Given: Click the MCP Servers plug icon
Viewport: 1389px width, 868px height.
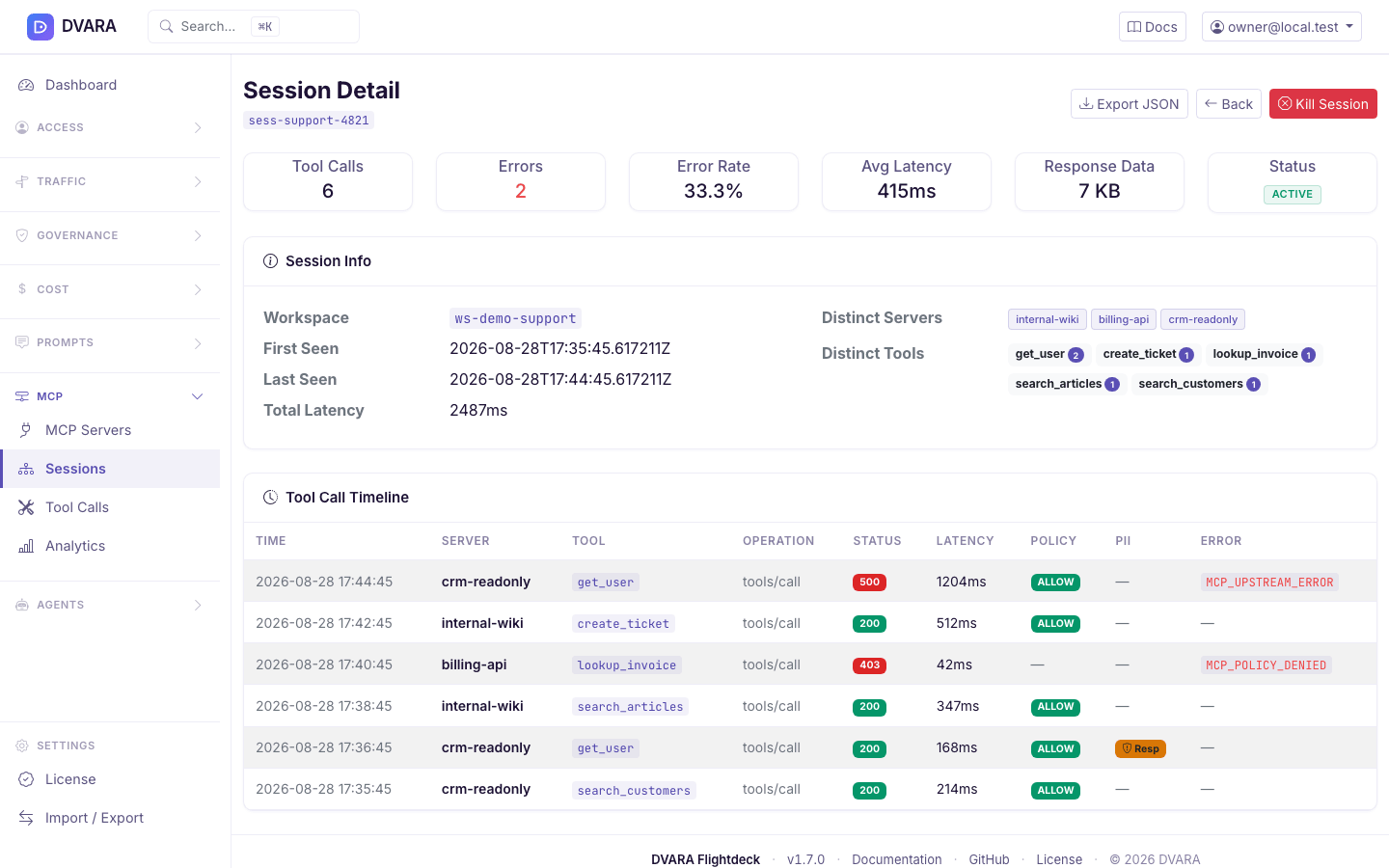Looking at the screenshot, I should tap(26, 430).
